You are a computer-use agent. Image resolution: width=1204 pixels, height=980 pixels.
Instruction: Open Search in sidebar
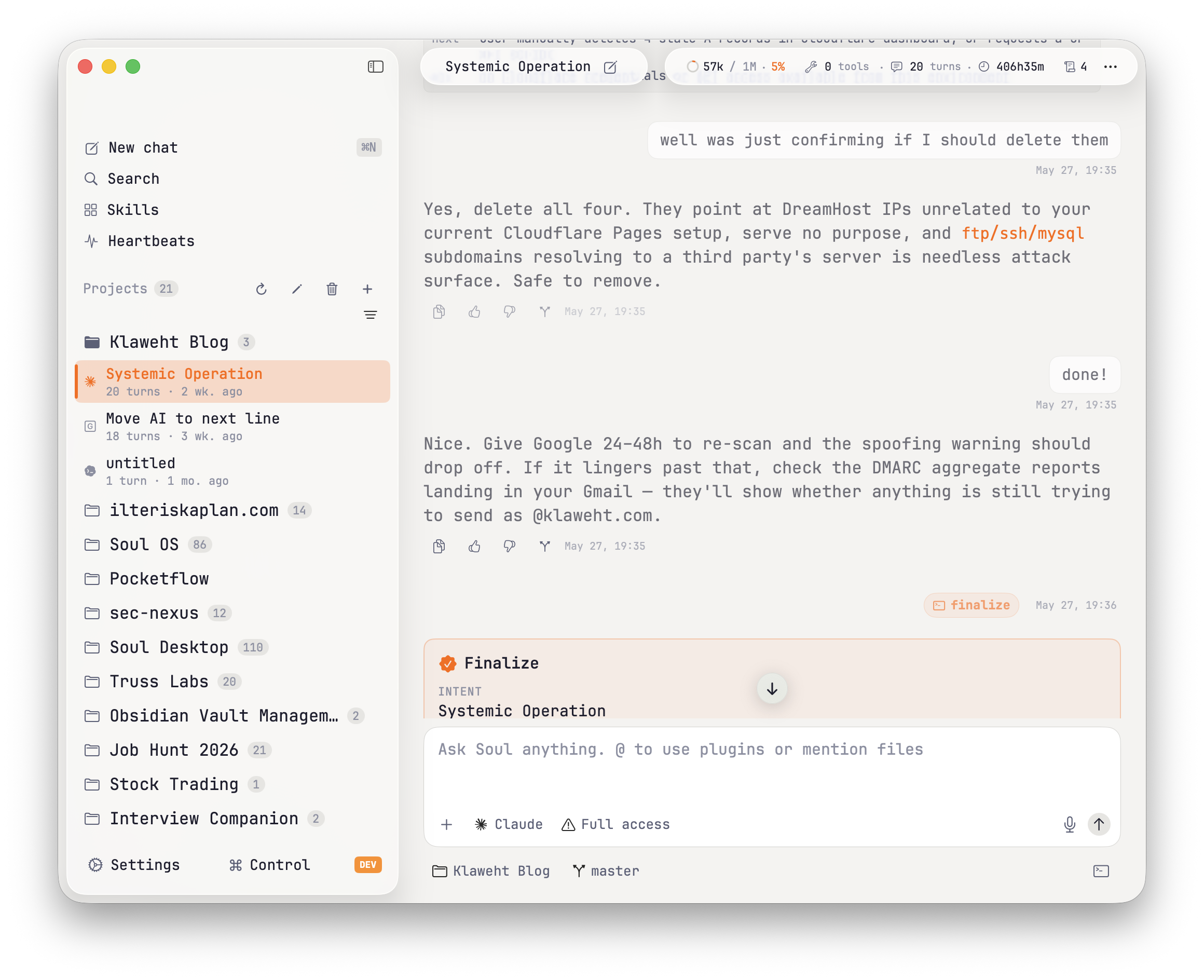(232, 179)
